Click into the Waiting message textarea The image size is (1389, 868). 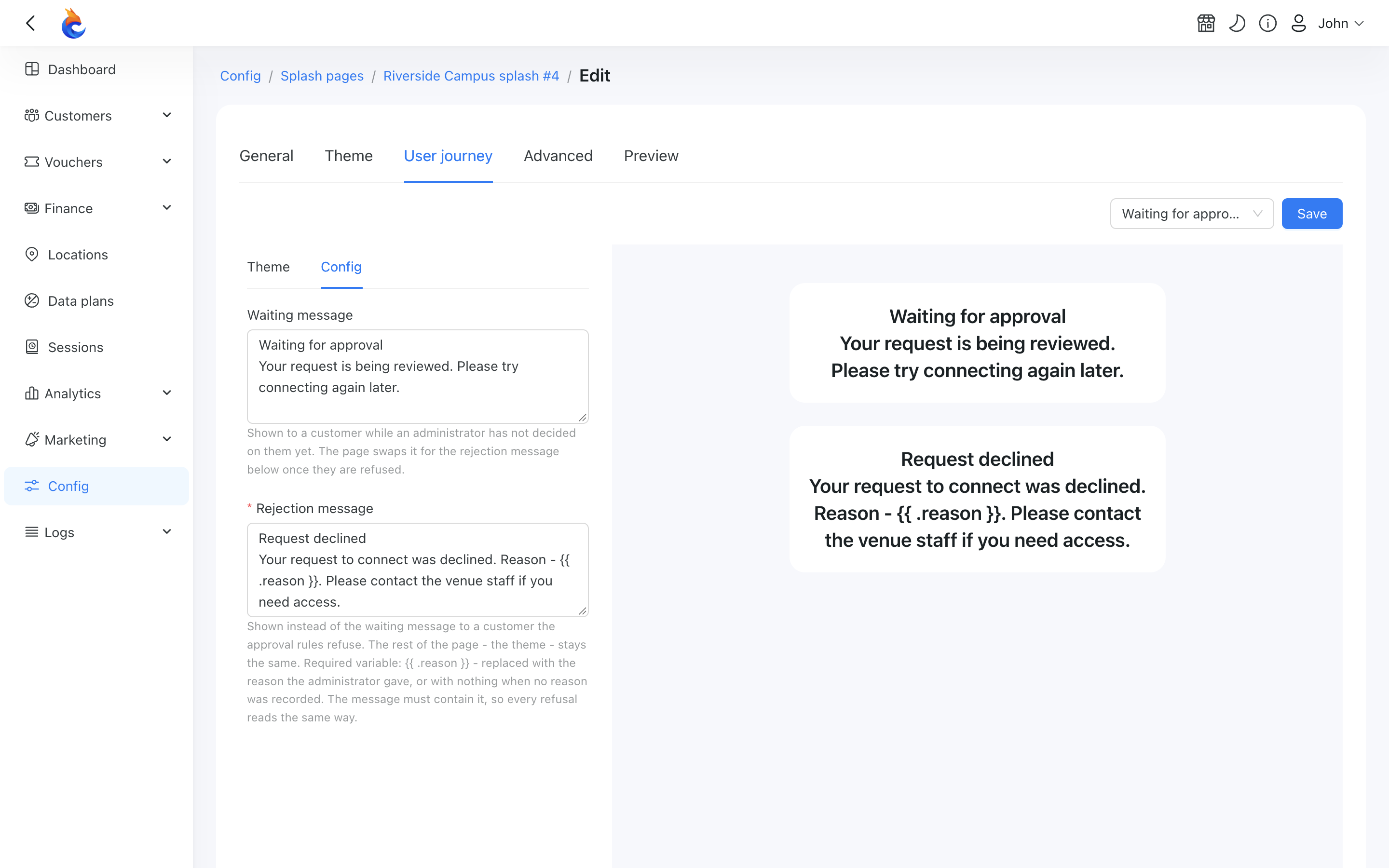tap(418, 377)
